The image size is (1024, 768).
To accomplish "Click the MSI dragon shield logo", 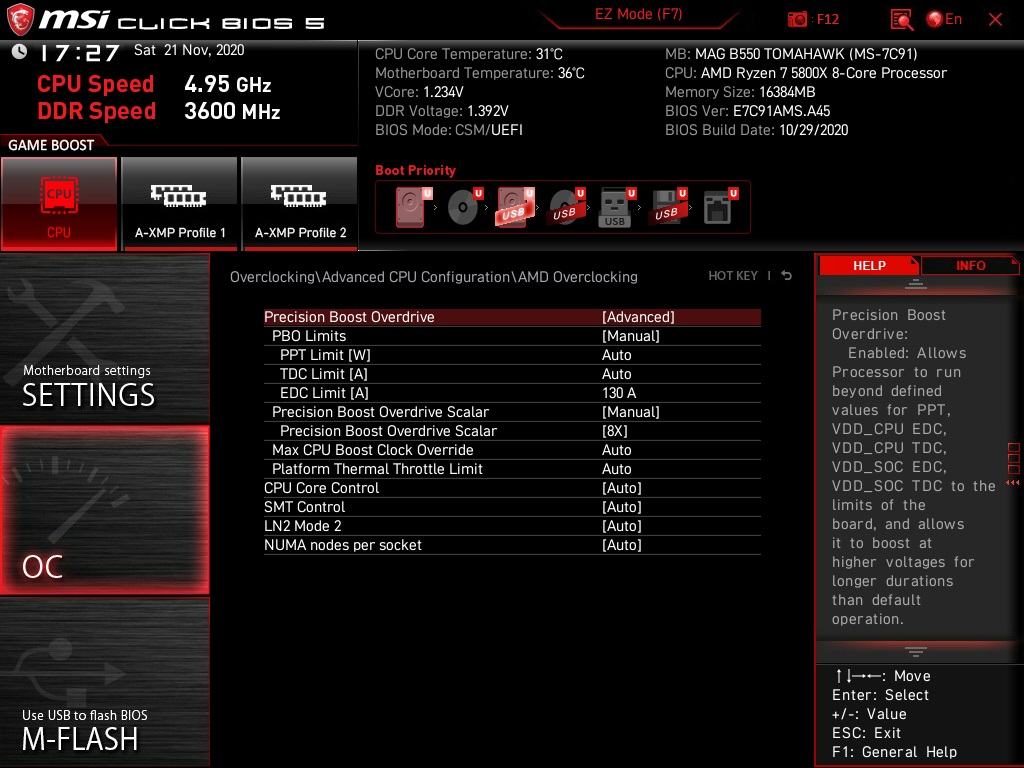I will click(x=20, y=20).
